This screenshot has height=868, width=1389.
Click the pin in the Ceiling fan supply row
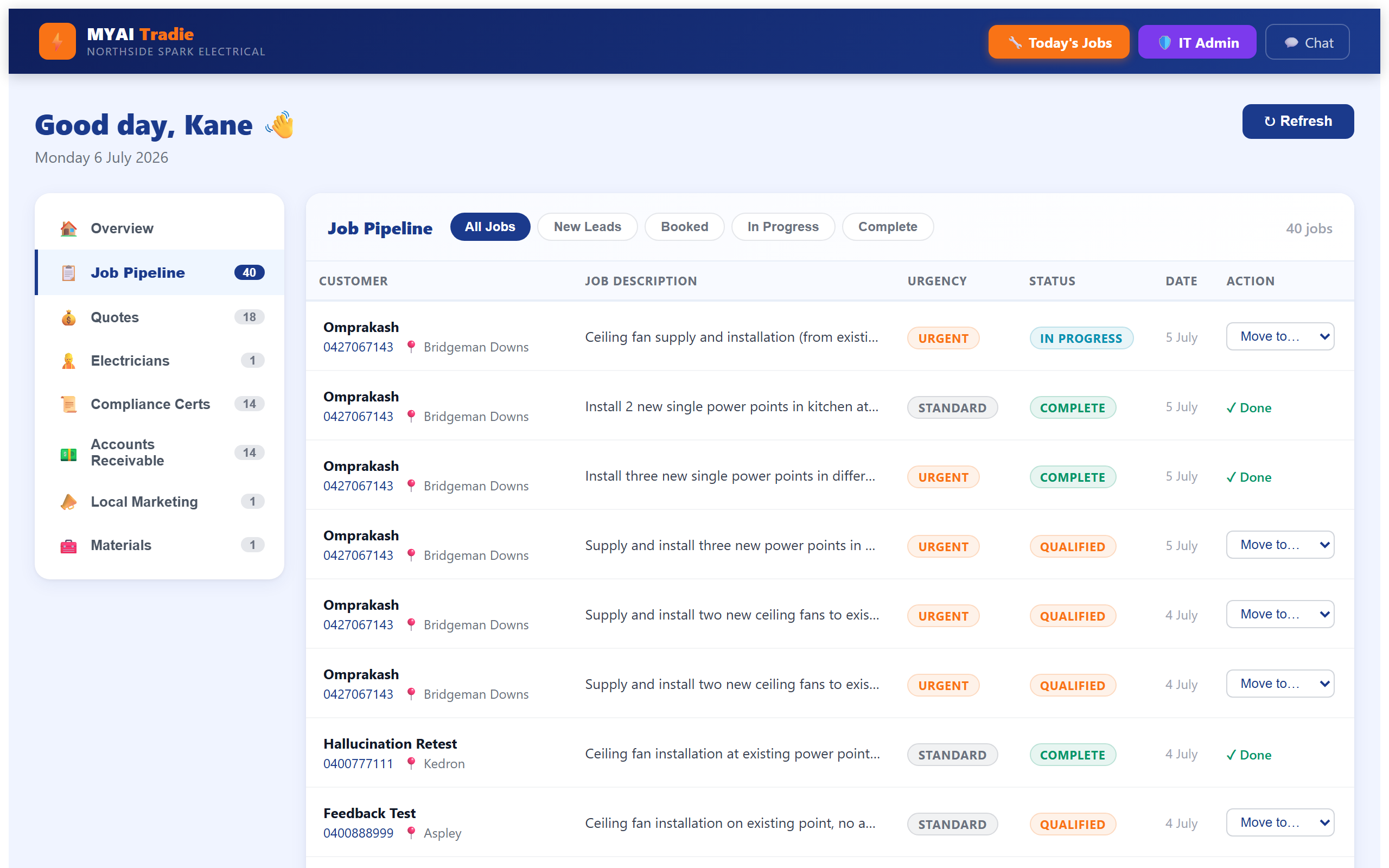click(411, 346)
